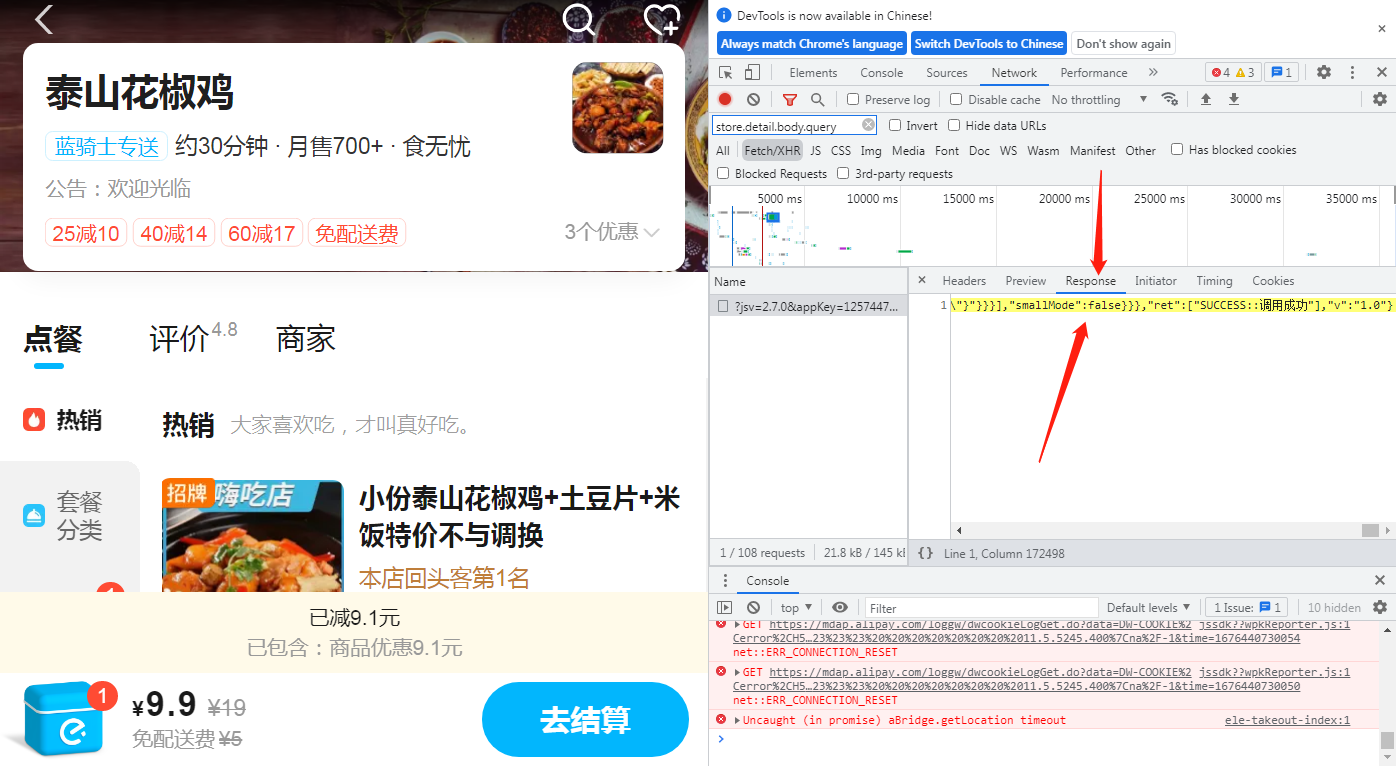Select the 热销 category in sidebar
1396x766 pixels.
62,420
